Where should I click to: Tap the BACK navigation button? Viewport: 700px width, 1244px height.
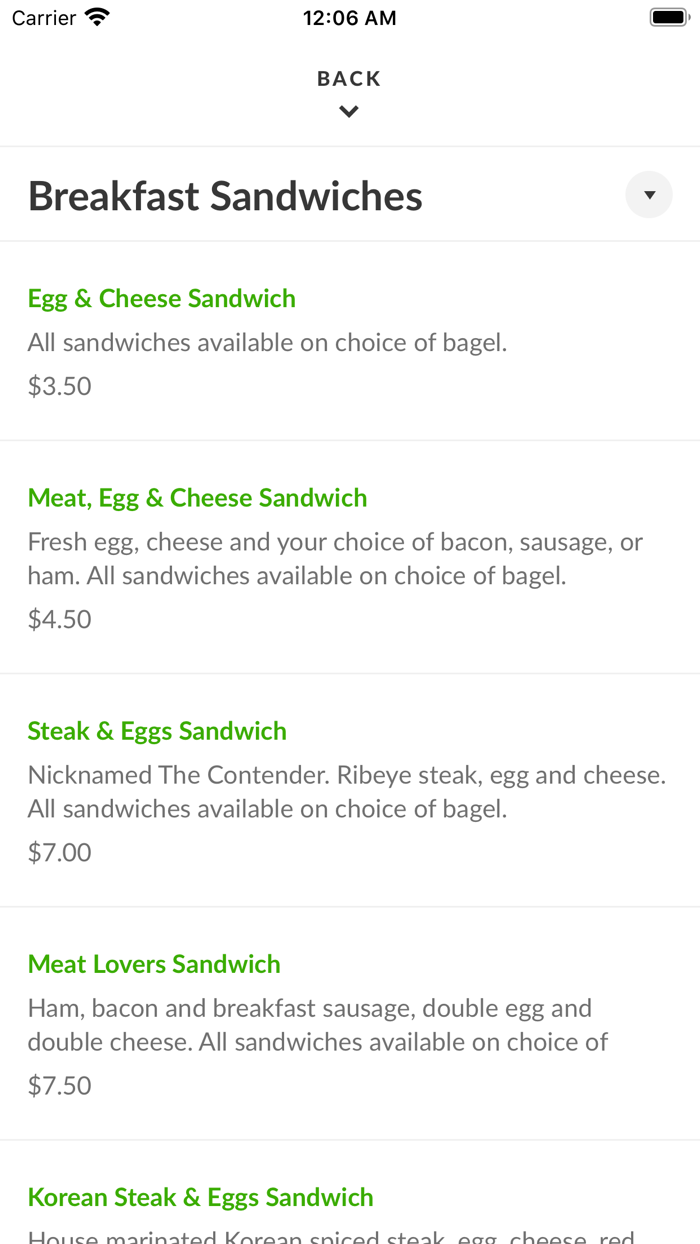pyautogui.click(x=348, y=78)
